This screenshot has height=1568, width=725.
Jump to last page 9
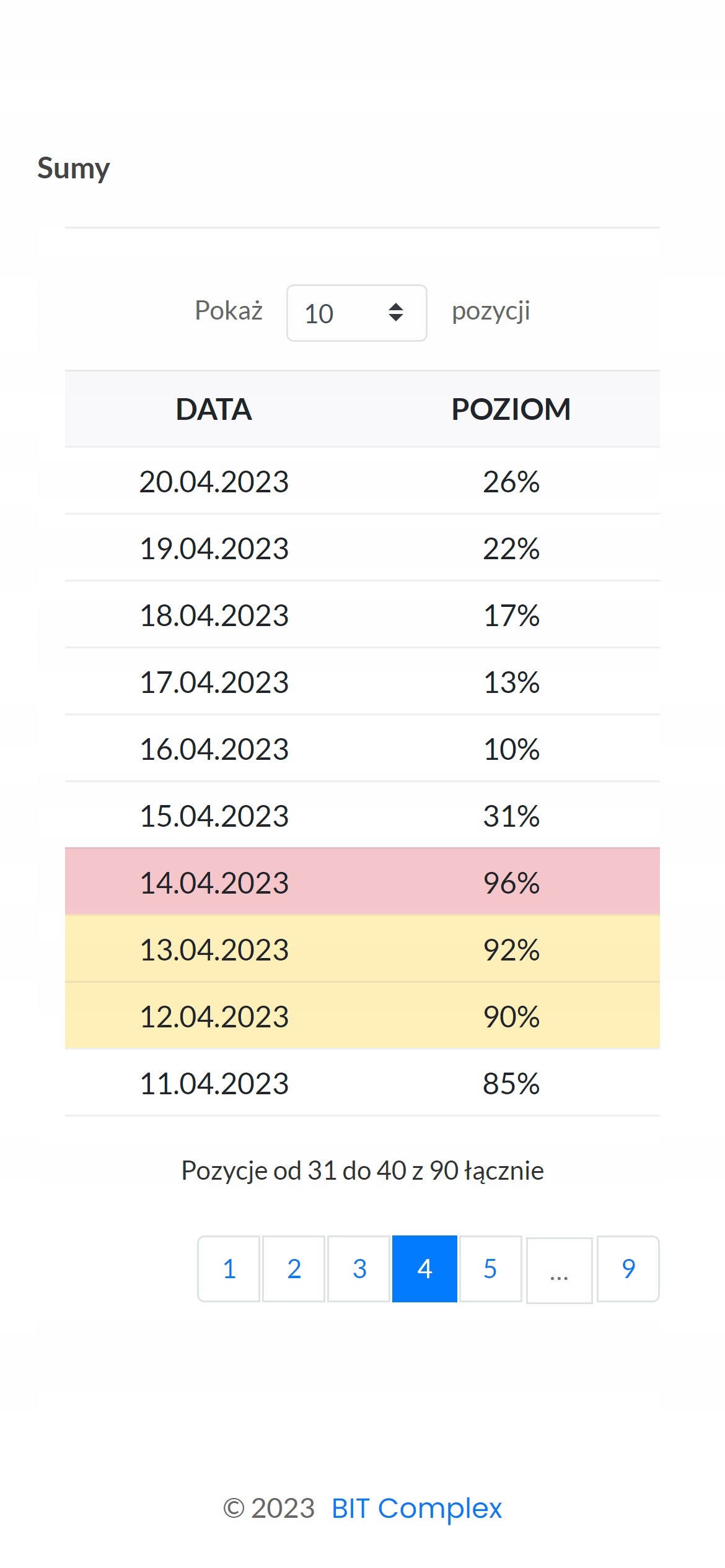click(x=628, y=1269)
